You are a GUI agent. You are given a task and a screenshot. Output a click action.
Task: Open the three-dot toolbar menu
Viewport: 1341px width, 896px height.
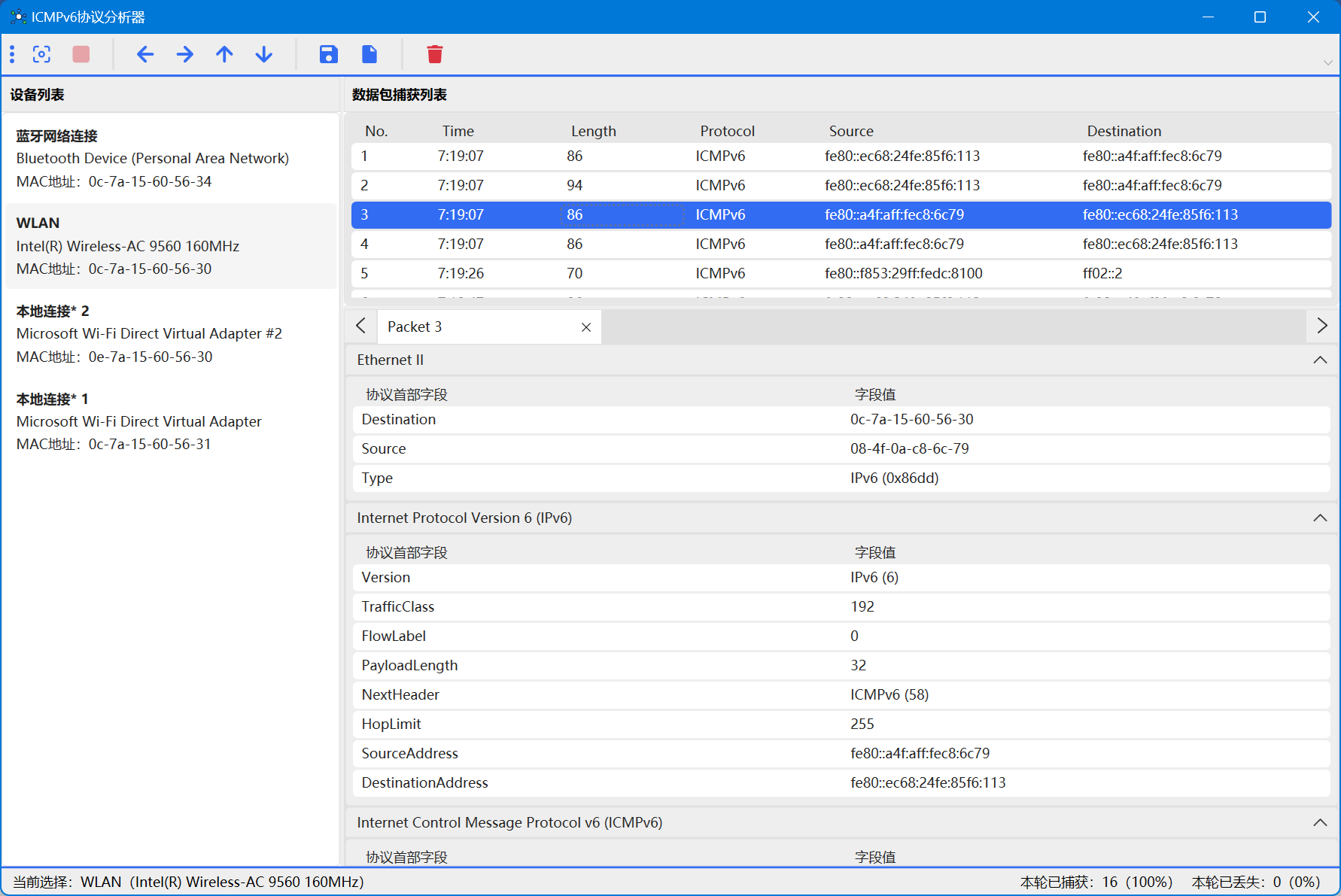click(12, 54)
